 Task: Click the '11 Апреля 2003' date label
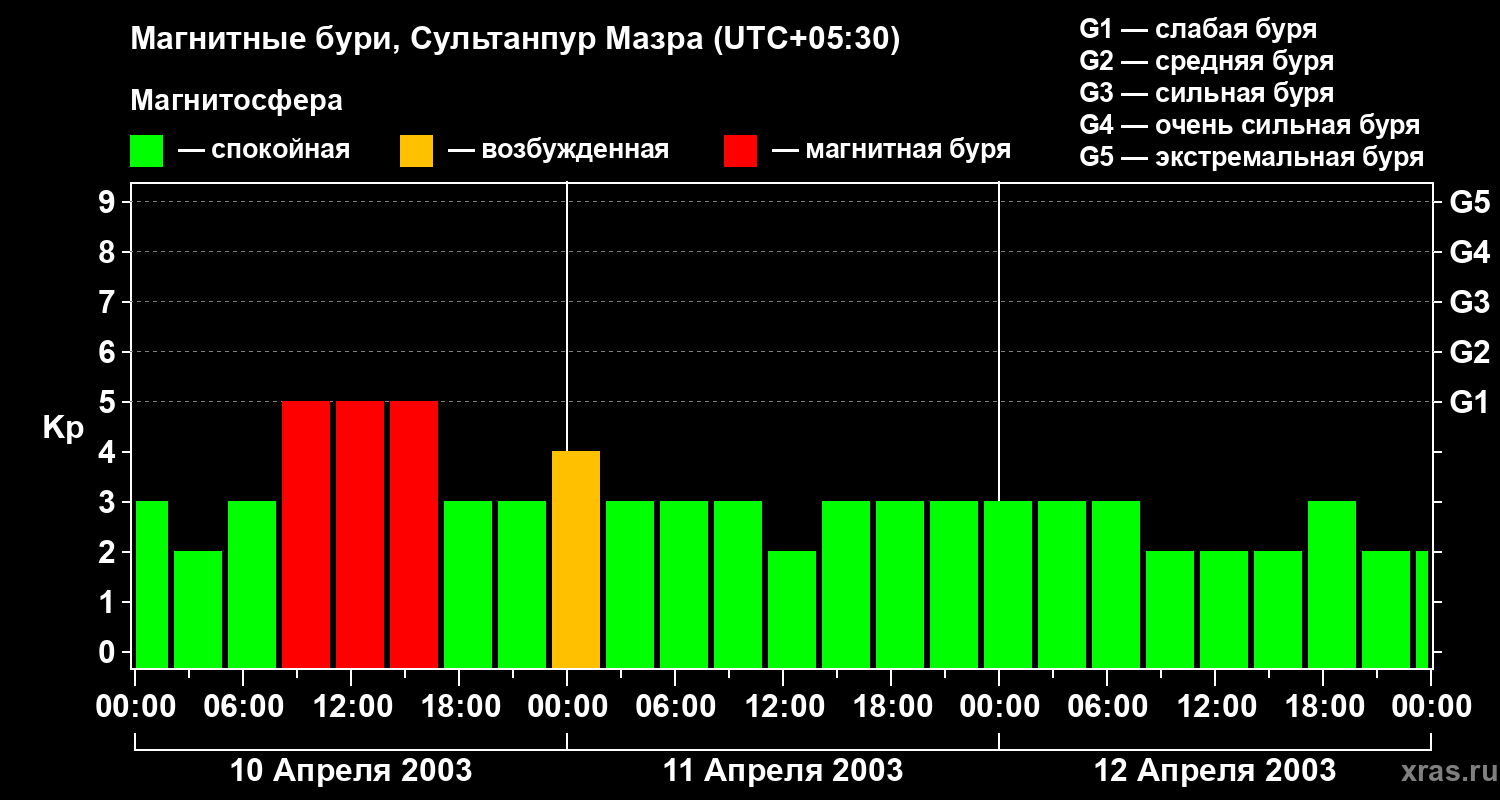tap(783, 770)
